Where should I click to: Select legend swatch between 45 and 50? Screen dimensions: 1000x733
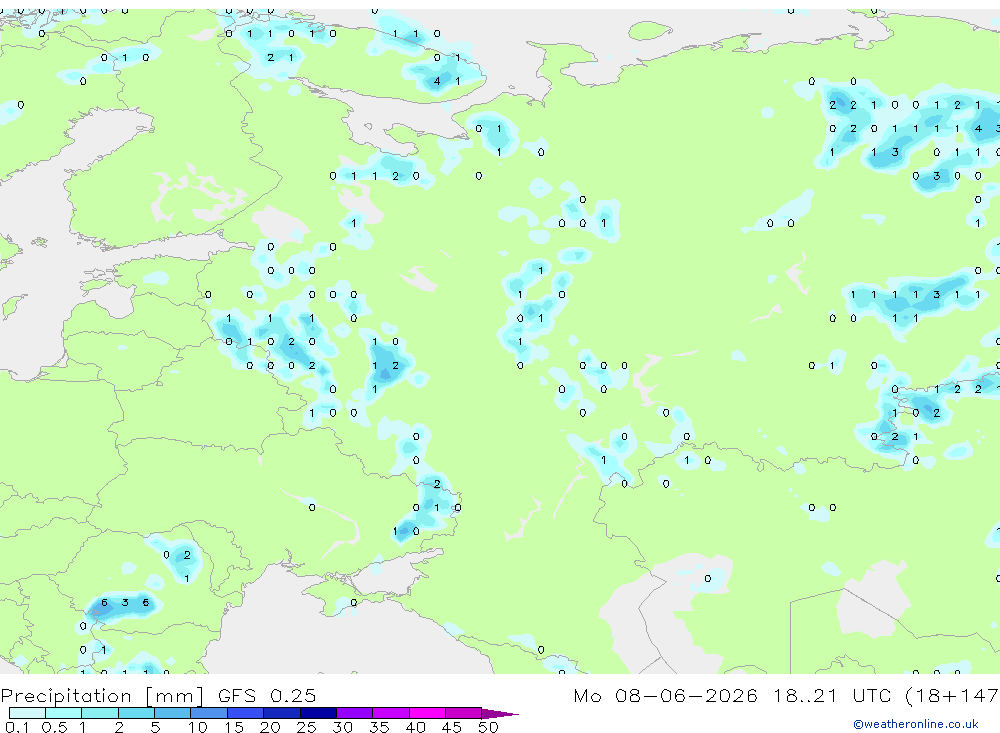(464, 713)
